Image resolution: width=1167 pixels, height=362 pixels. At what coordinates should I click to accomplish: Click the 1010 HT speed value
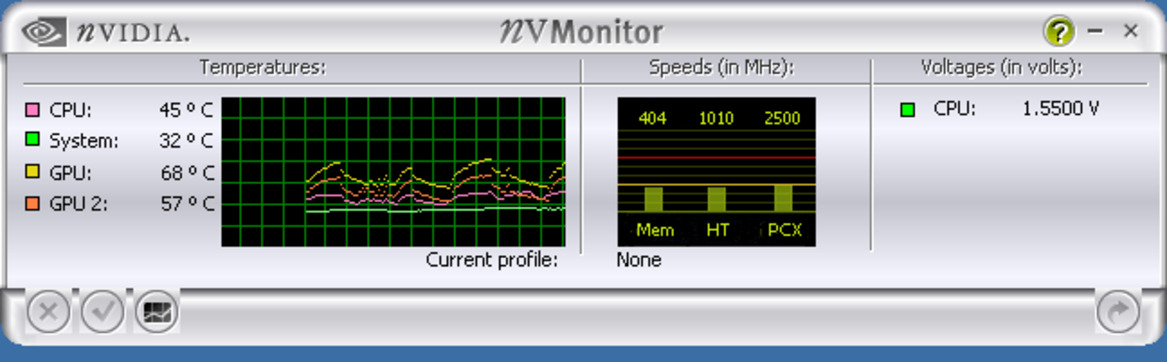[x=717, y=118]
